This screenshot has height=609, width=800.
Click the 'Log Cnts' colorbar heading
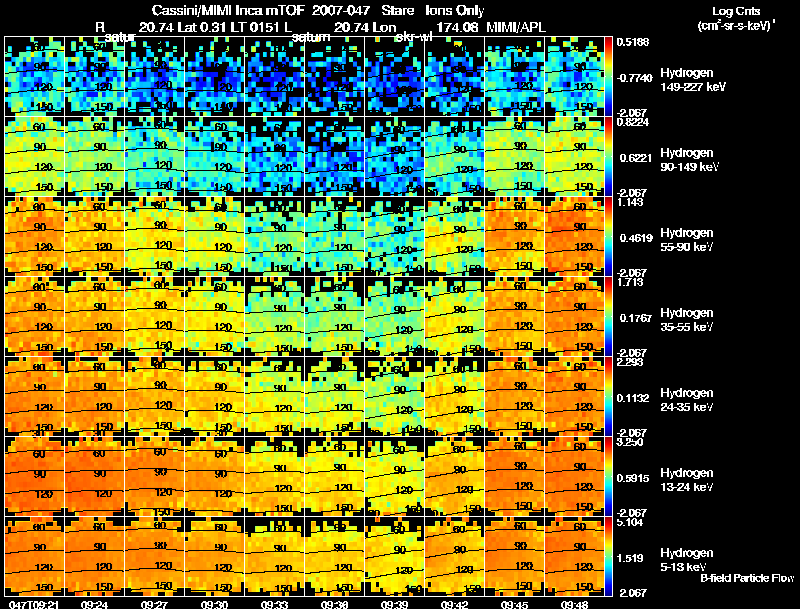pyautogui.click(x=736, y=11)
